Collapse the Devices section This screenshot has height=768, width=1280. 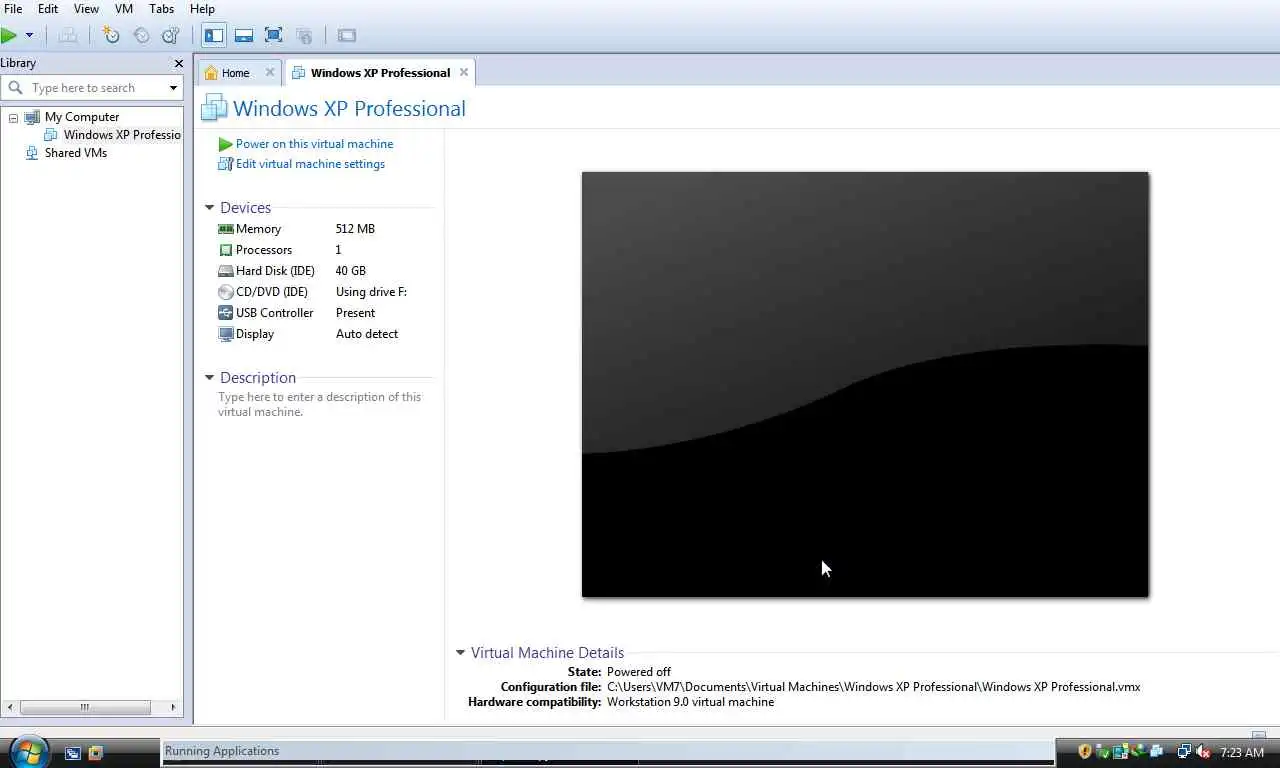coord(209,208)
